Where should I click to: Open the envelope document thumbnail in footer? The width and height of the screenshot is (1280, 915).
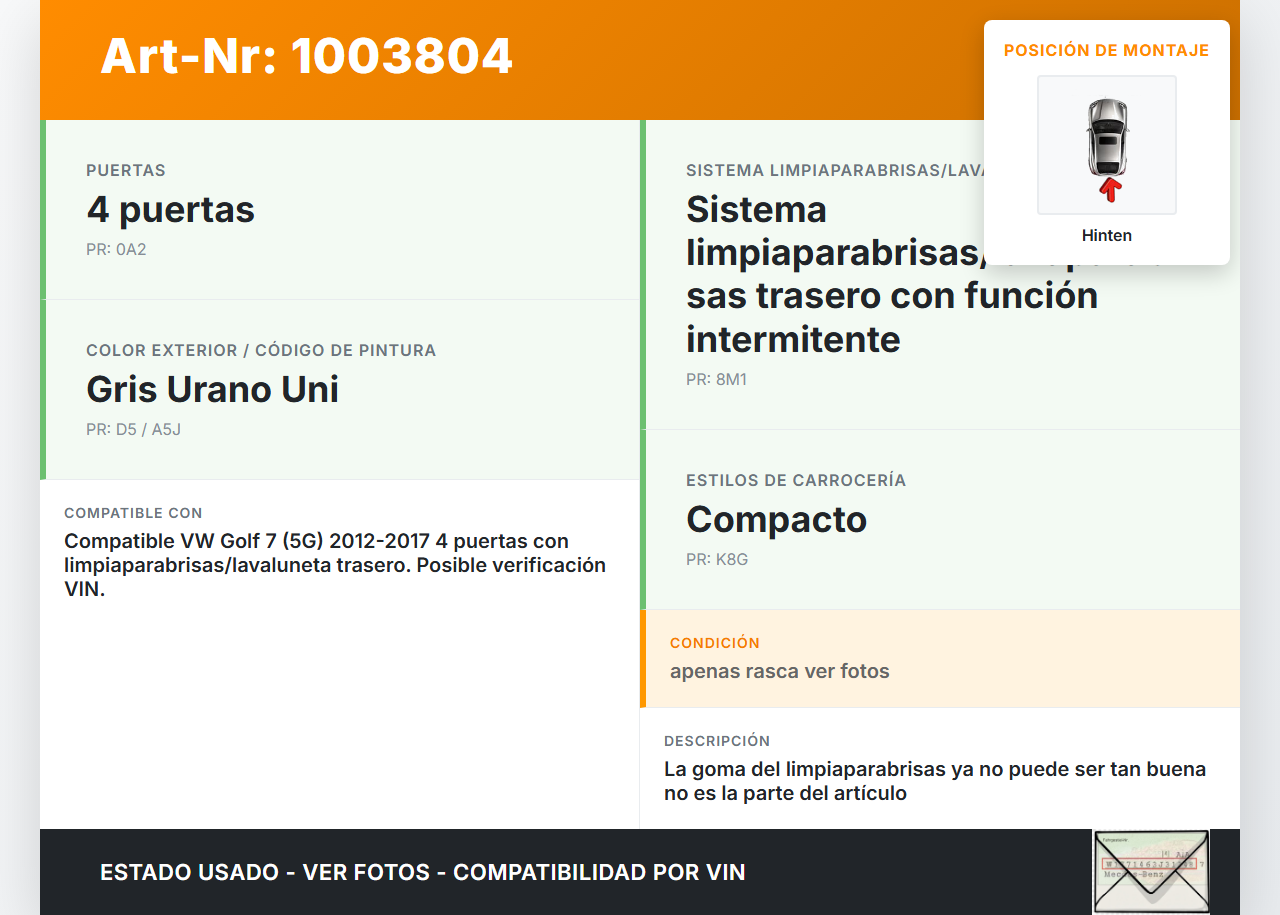click(x=1151, y=872)
